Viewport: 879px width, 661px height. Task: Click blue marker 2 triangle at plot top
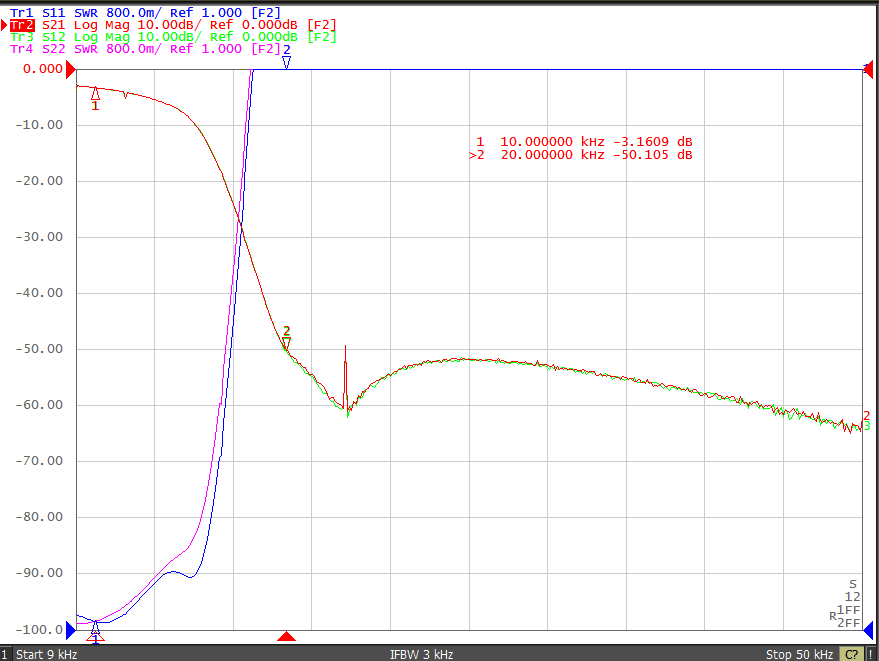point(286,62)
